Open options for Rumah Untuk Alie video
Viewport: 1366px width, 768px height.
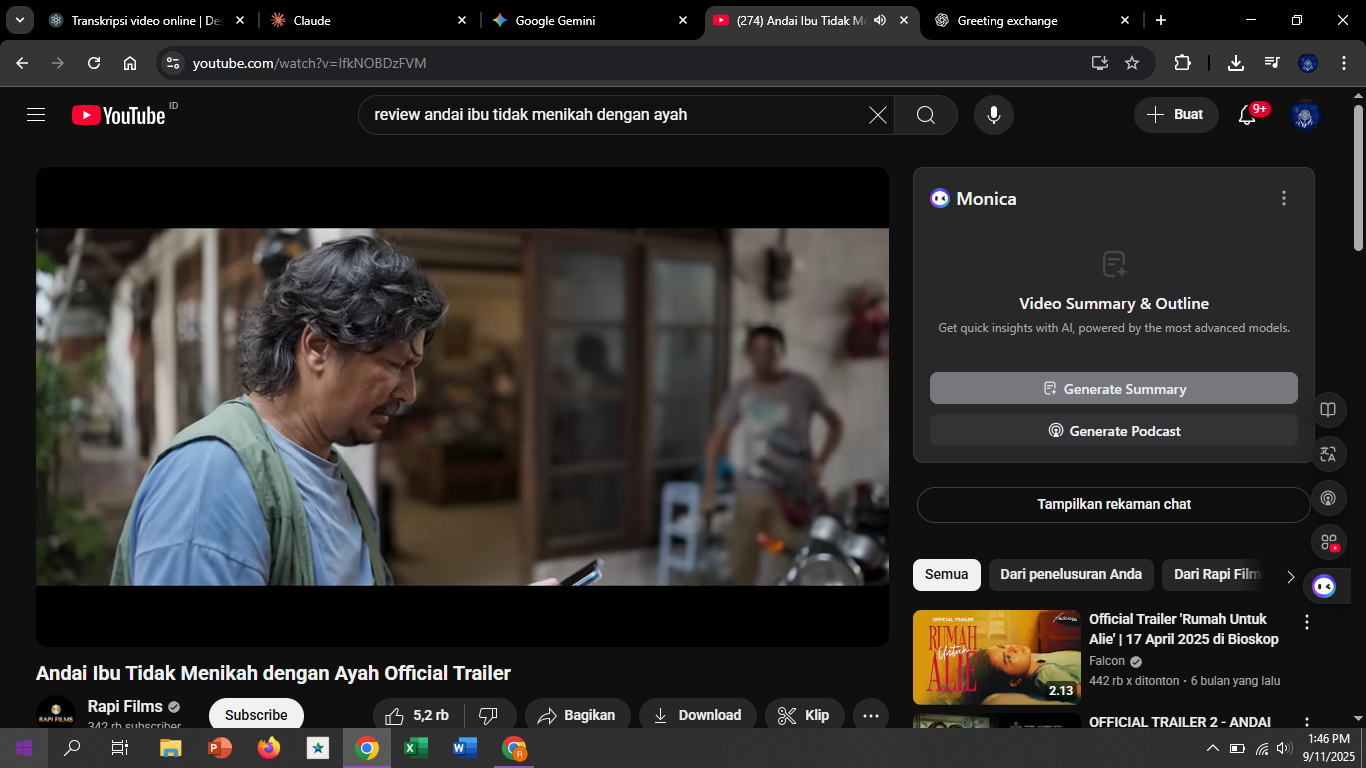point(1306,622)
